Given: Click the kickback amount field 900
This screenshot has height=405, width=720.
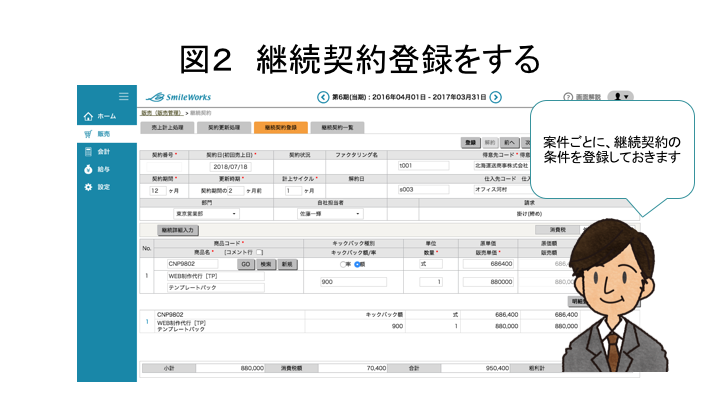Looking at the screenshot, I should (353, 282).
